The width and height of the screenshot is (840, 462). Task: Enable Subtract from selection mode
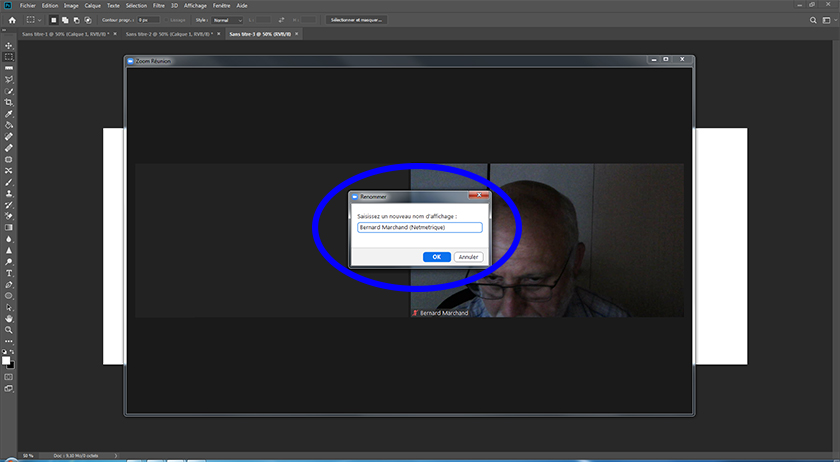click(x=77, y=20)
